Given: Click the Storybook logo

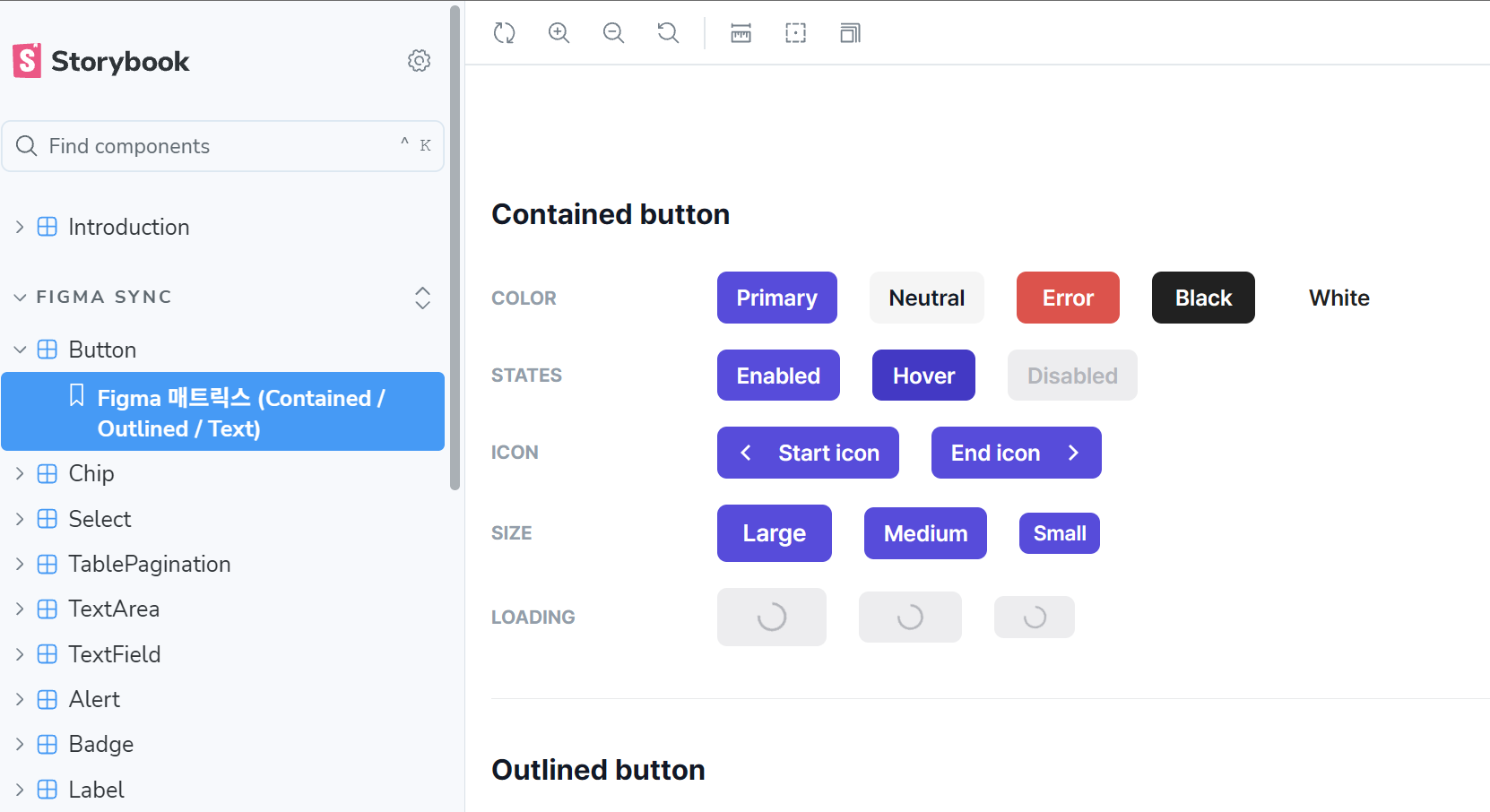Looking at the screenshot, I should click(101, 61).
